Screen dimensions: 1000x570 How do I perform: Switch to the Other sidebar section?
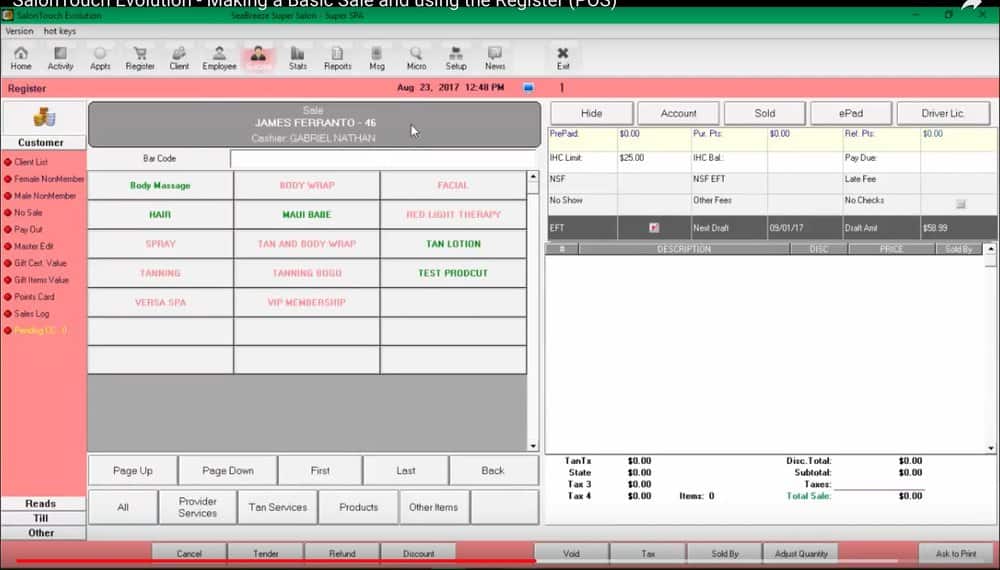point(41,533)
